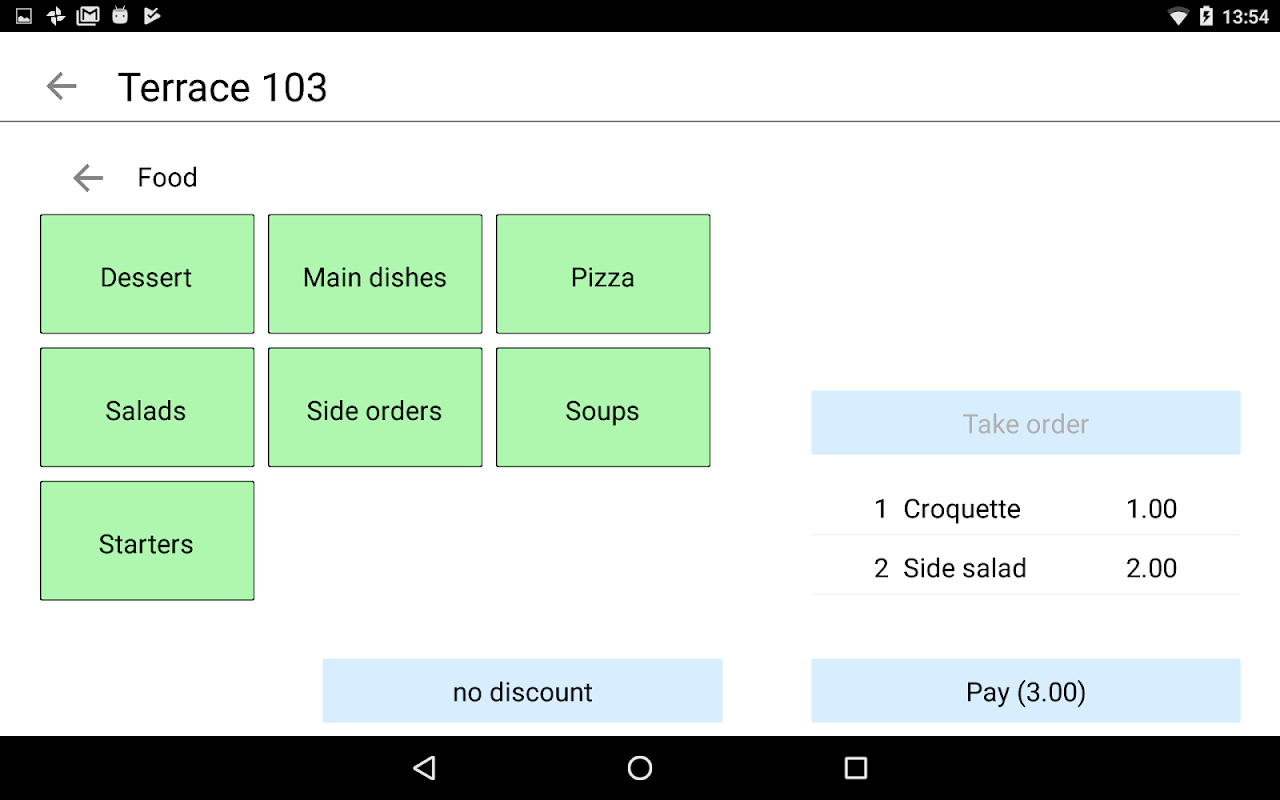Tap the back arrow beside Terrace 103
The width and height of the screenshot is (1280, 800).
62,87
